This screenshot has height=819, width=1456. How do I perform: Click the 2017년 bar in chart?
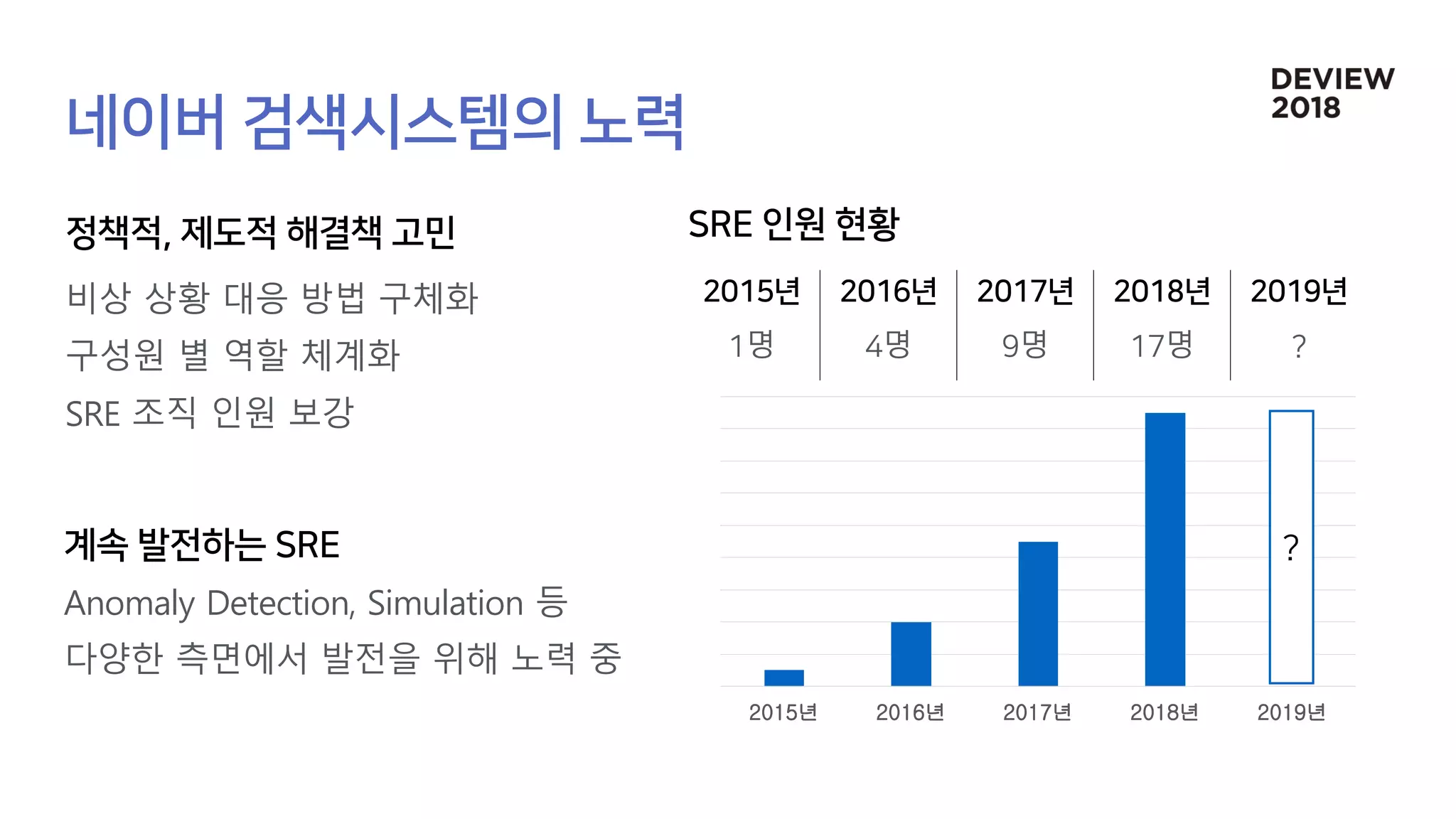click(1038, 614)
